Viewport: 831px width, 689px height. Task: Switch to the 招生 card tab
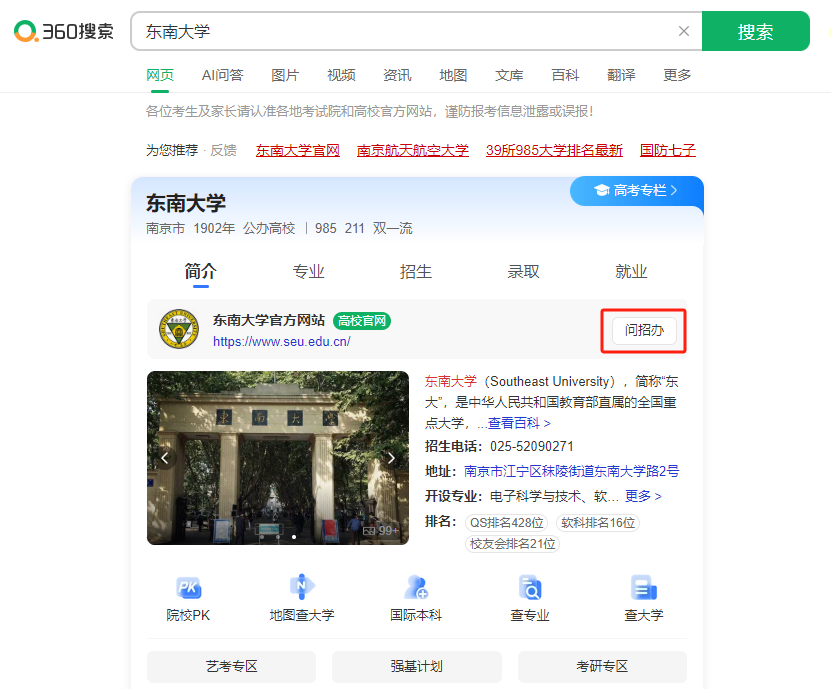pyautogui.click(x=416, y=271)
